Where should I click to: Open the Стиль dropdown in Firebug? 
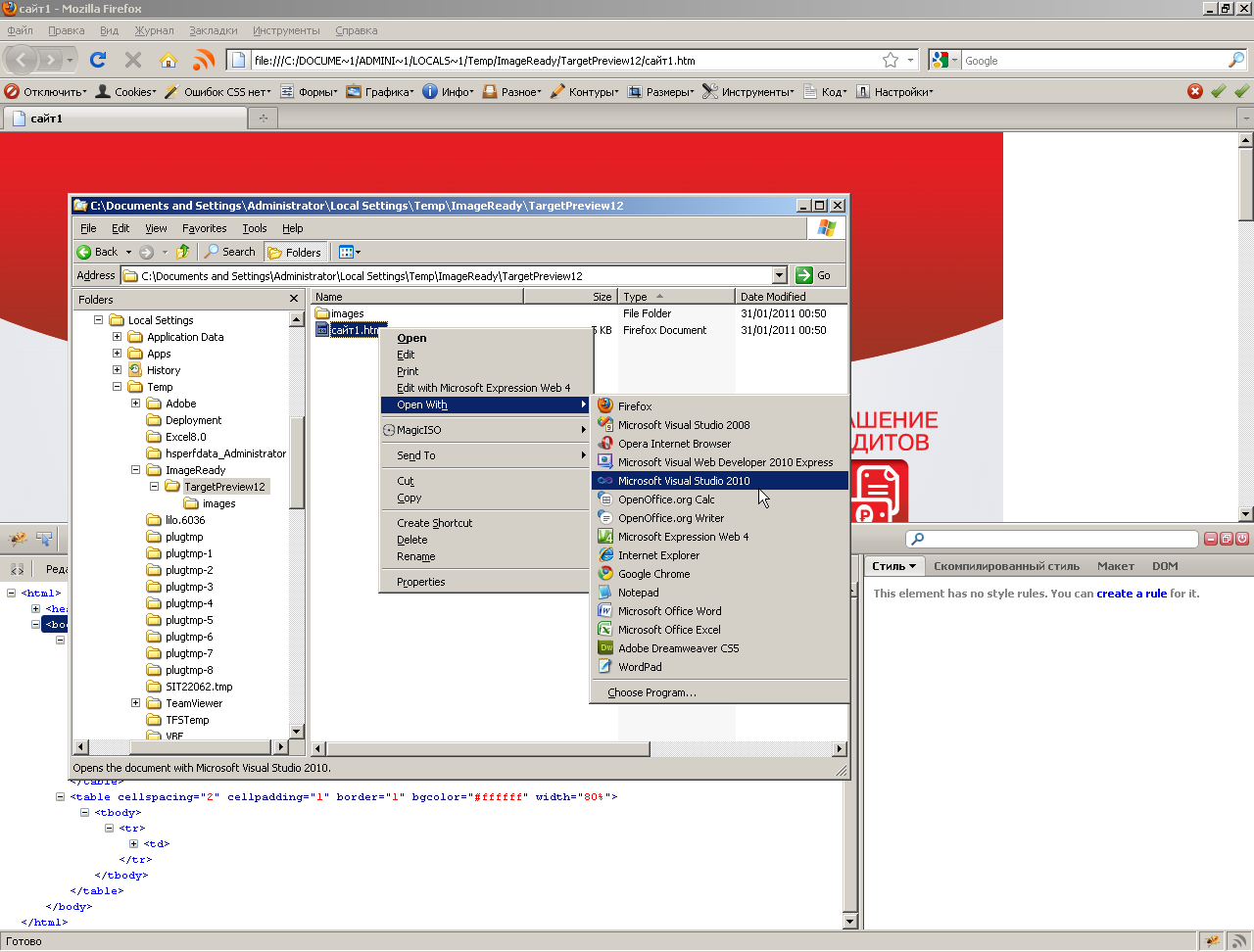(x=894, y=566)
